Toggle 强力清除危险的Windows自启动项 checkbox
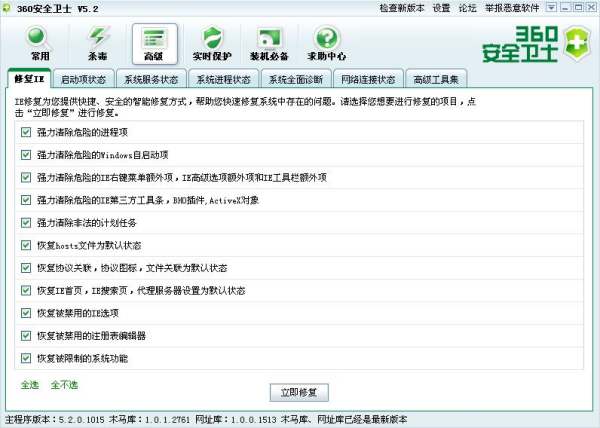 tap(26, 155)
